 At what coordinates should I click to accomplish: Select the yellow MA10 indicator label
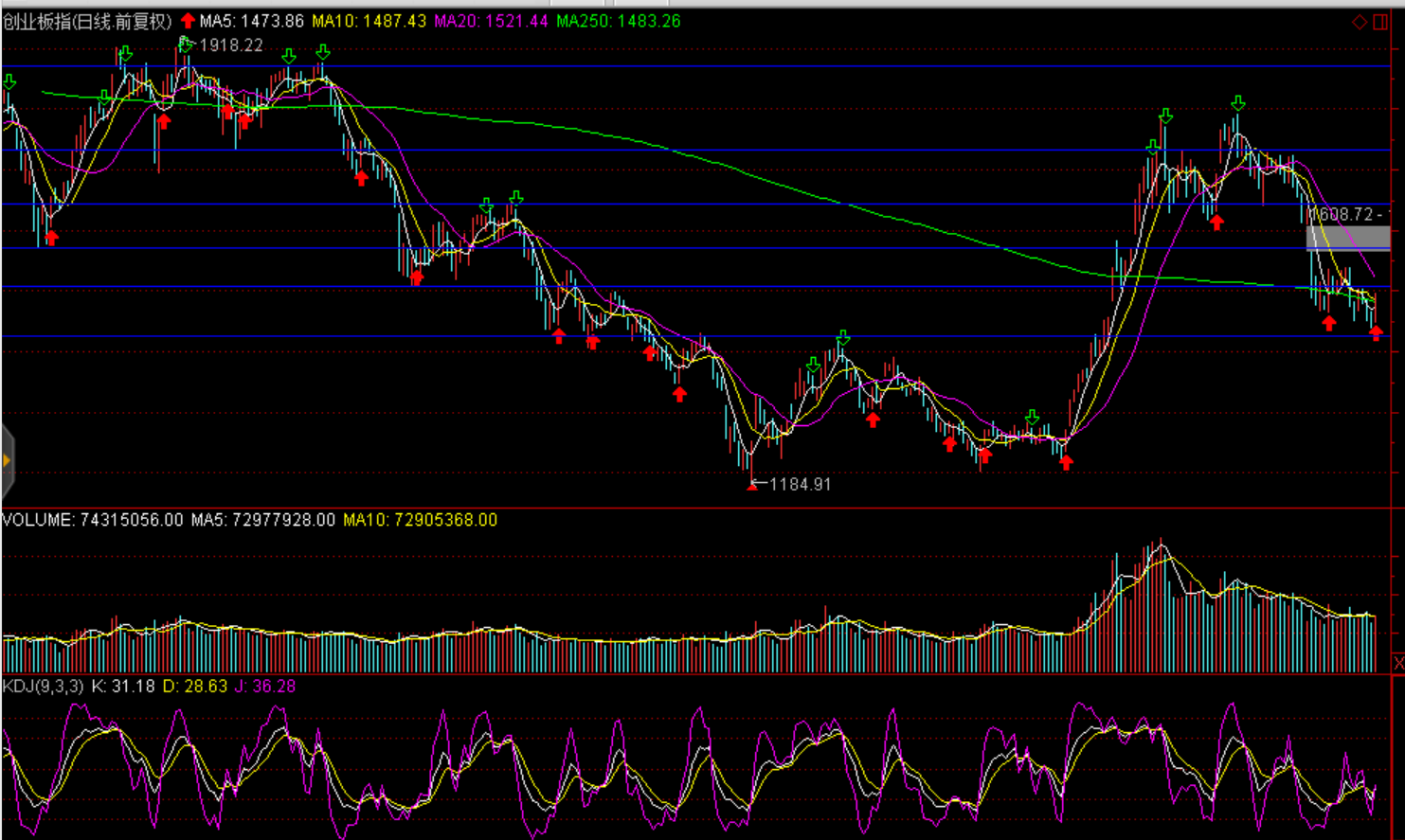(369, 21)
